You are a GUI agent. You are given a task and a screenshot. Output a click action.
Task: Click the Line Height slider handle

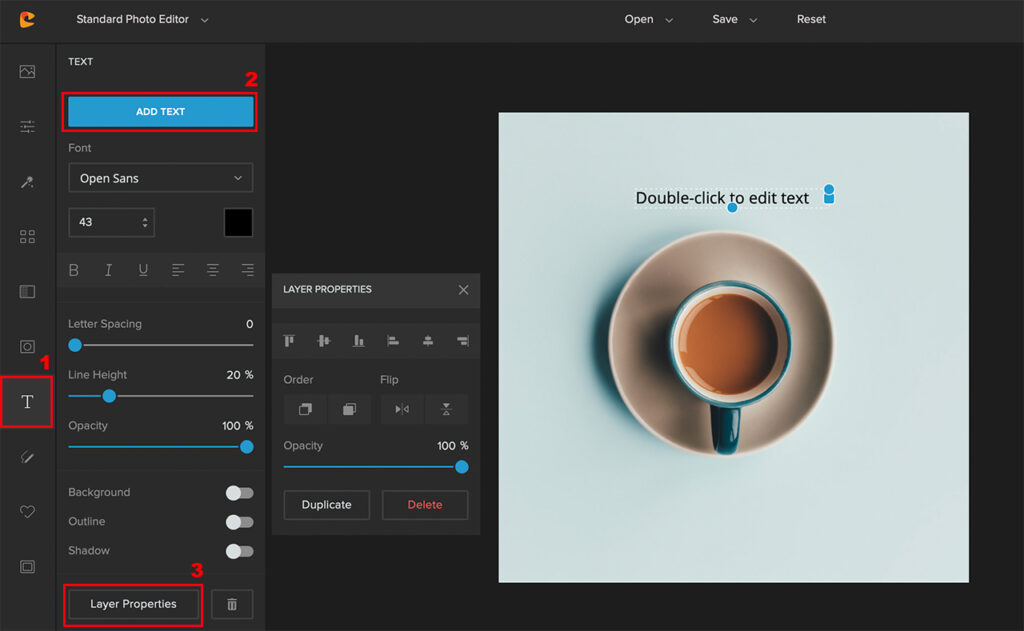[109, 396]
